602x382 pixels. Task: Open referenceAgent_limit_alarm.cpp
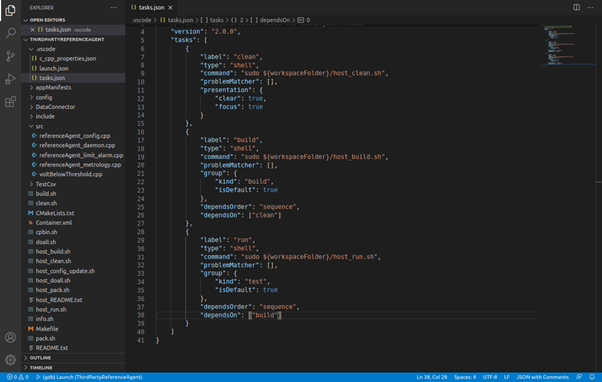pos(81,155)
